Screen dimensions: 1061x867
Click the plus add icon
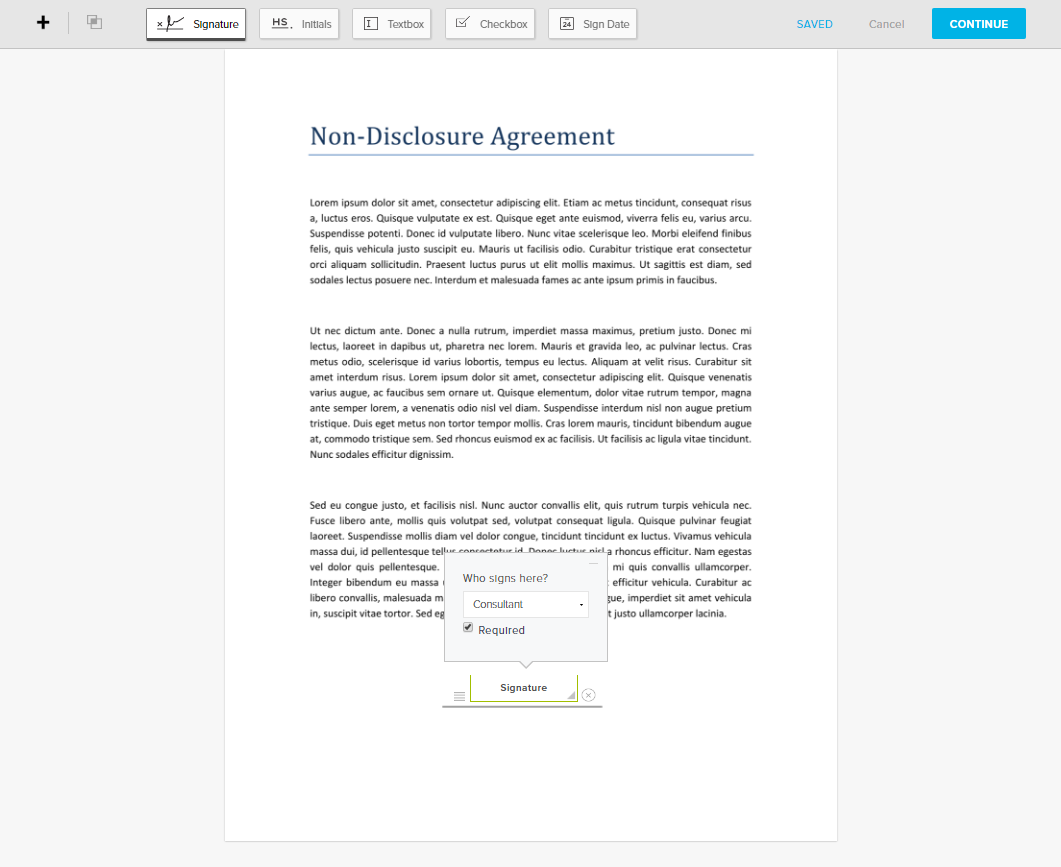tap(43, 23)
